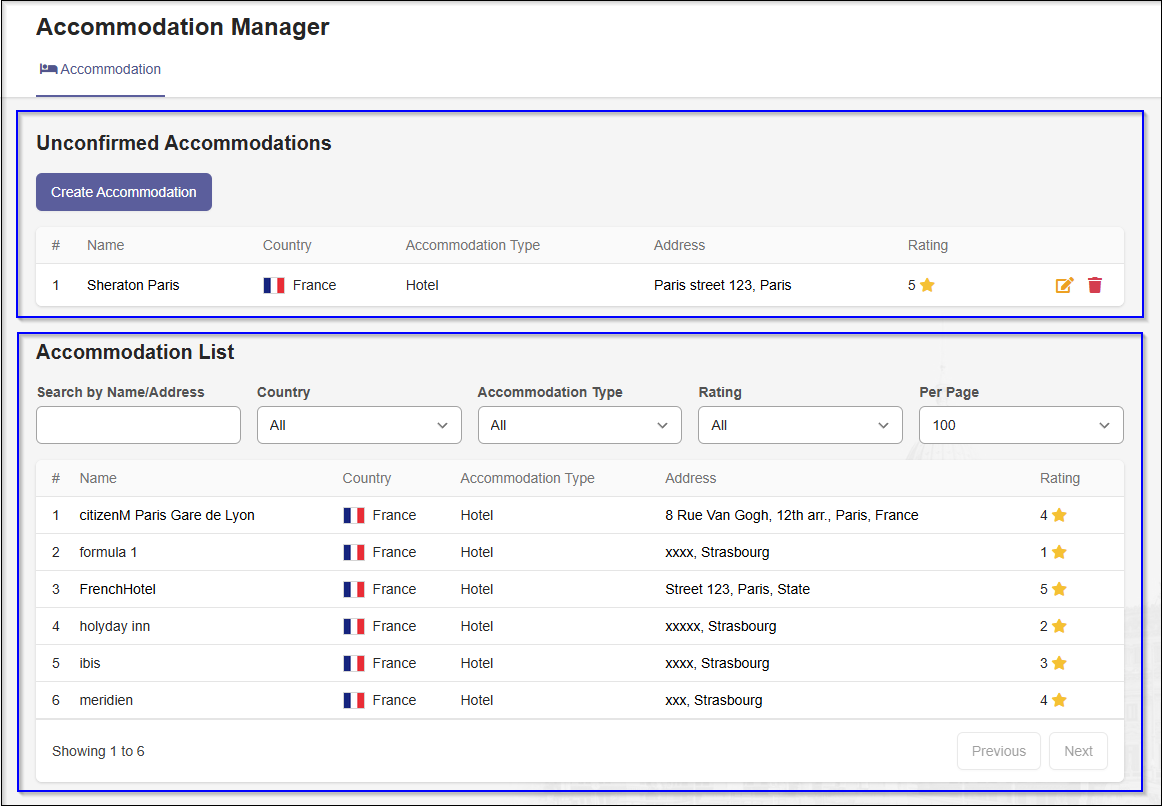
Task: Go to the Previous page
Action: pyautogui.click(x=998, y=751)
